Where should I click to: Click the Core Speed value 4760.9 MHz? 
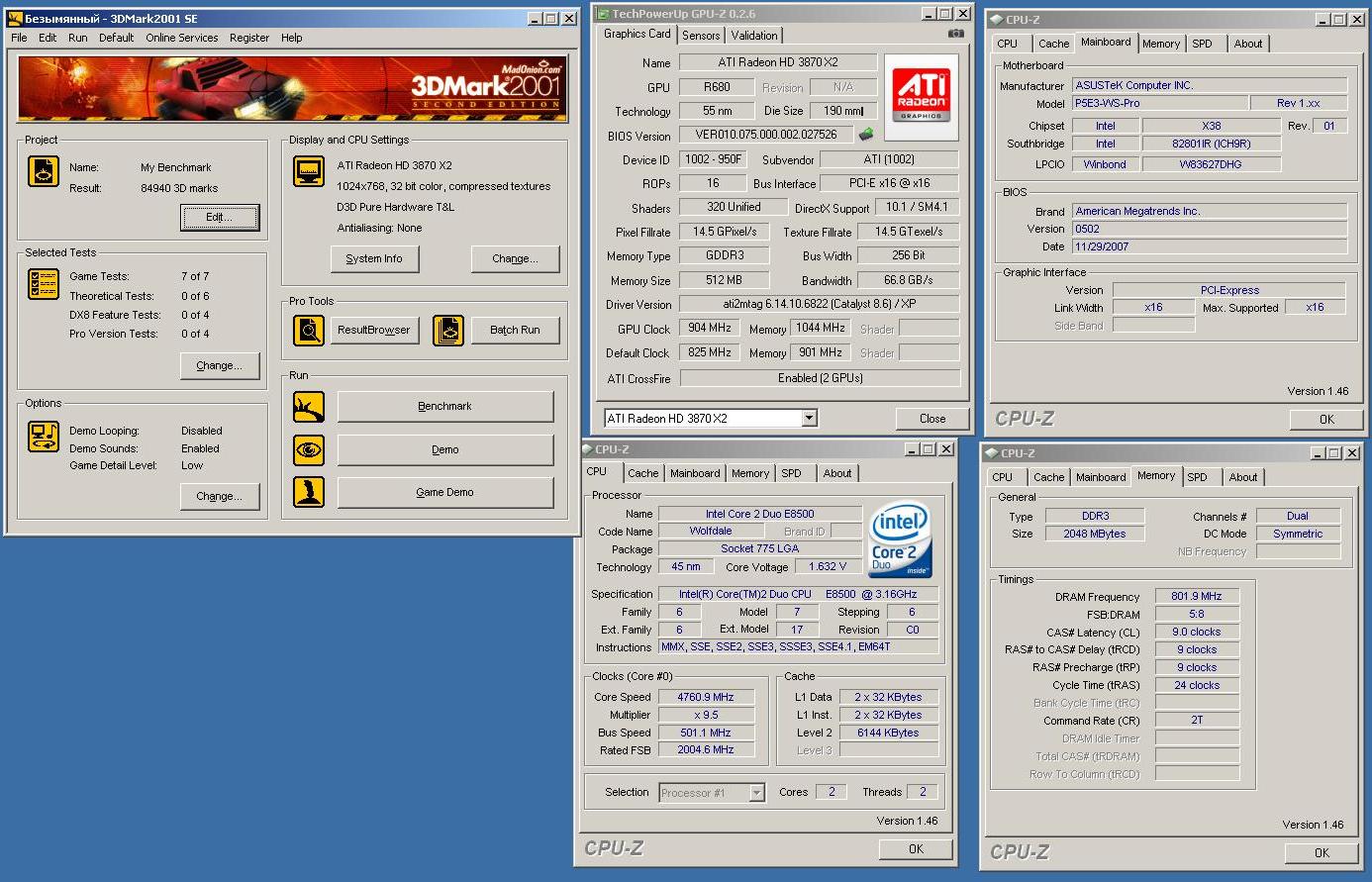(706, 697)
